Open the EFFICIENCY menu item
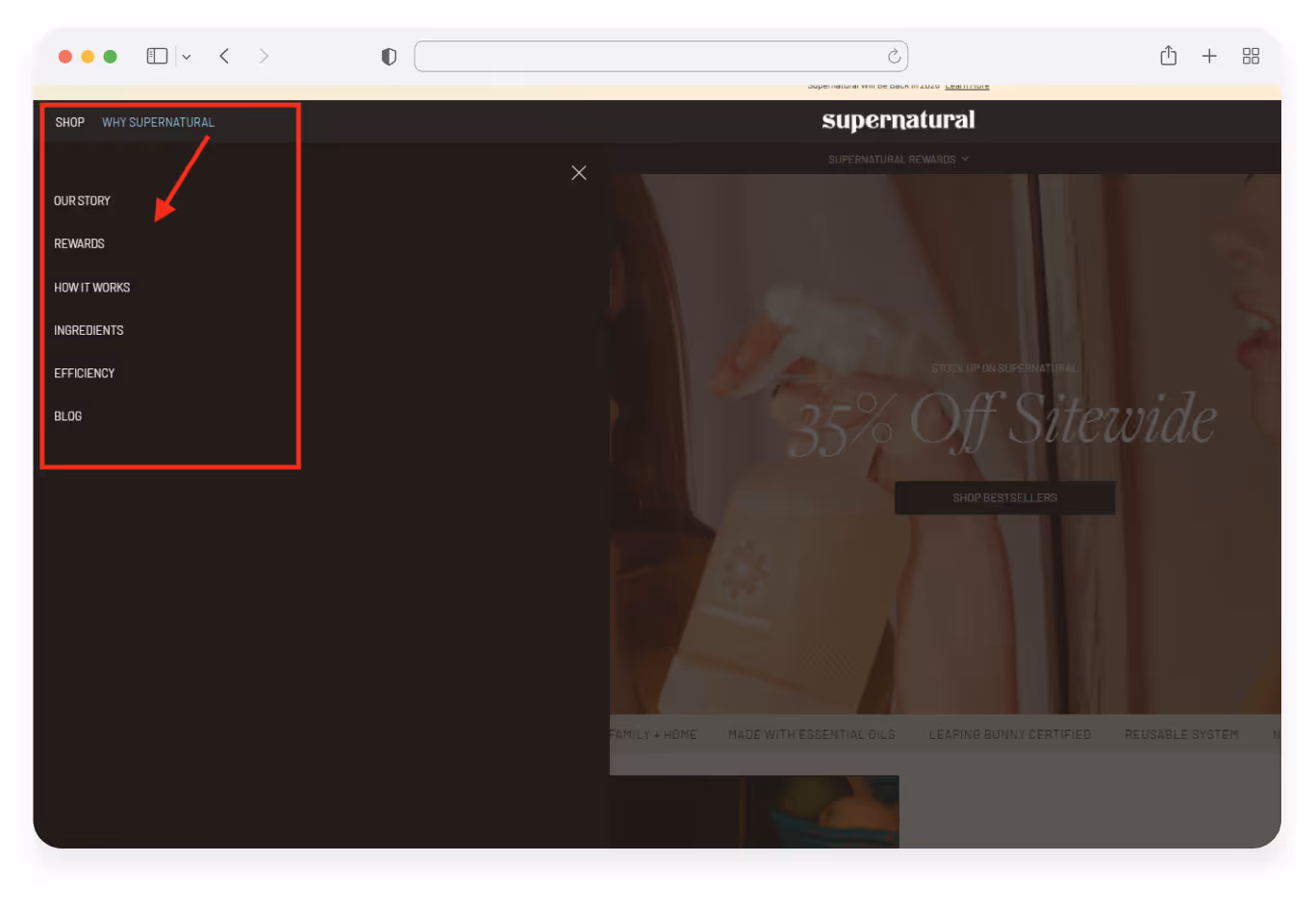1316x912 pixels. point(84,373)
